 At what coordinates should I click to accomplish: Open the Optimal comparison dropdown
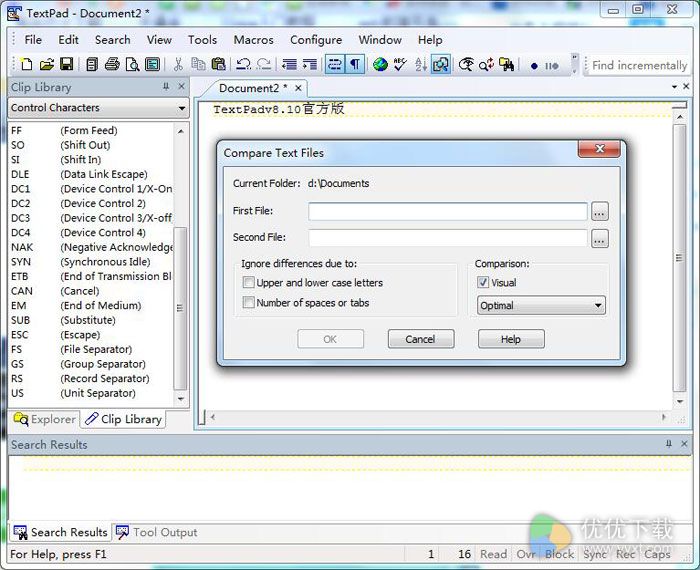[x=541, y=306]
